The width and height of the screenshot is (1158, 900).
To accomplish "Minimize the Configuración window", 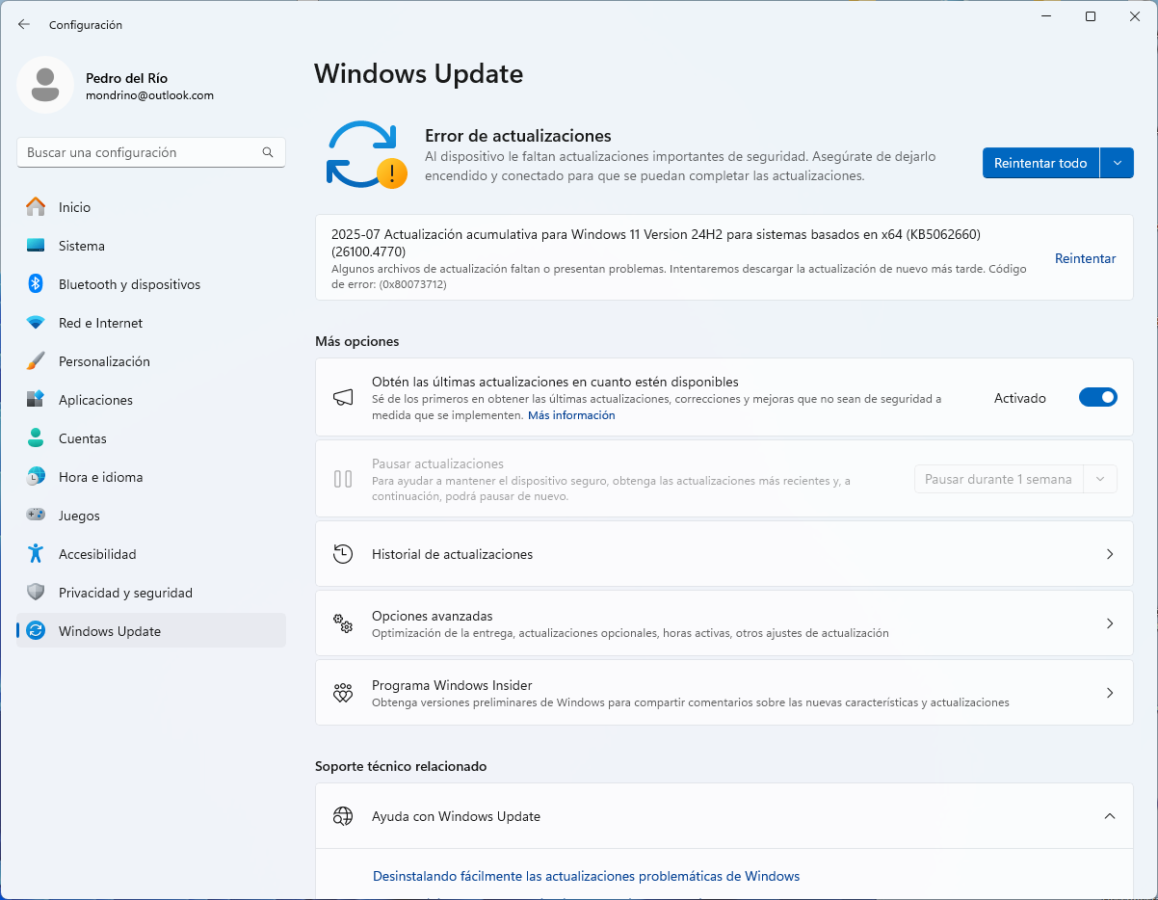I will [x=1046, y=16].
